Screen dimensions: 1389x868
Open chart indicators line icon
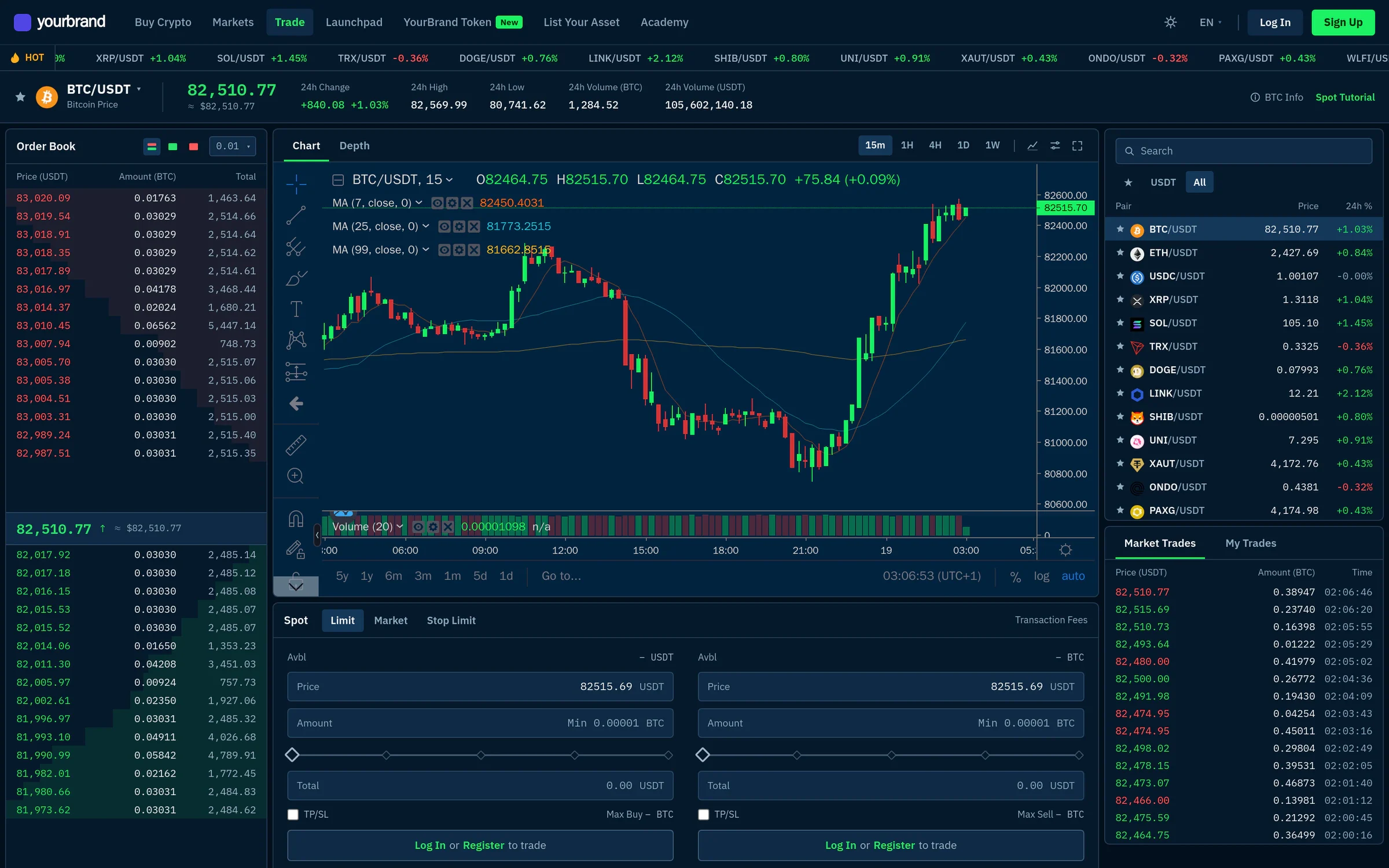pyautogui.click(x=1032, y=145)
